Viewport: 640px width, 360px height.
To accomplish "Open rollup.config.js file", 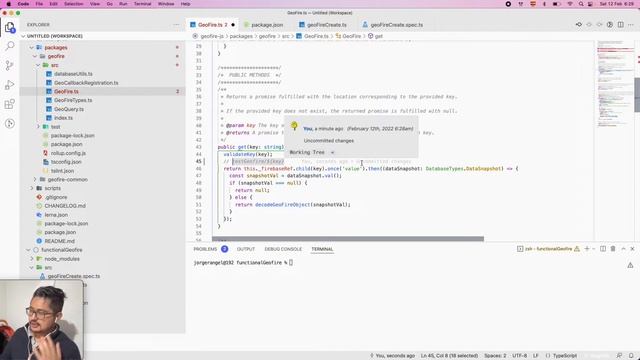I will tap(68, 153).
